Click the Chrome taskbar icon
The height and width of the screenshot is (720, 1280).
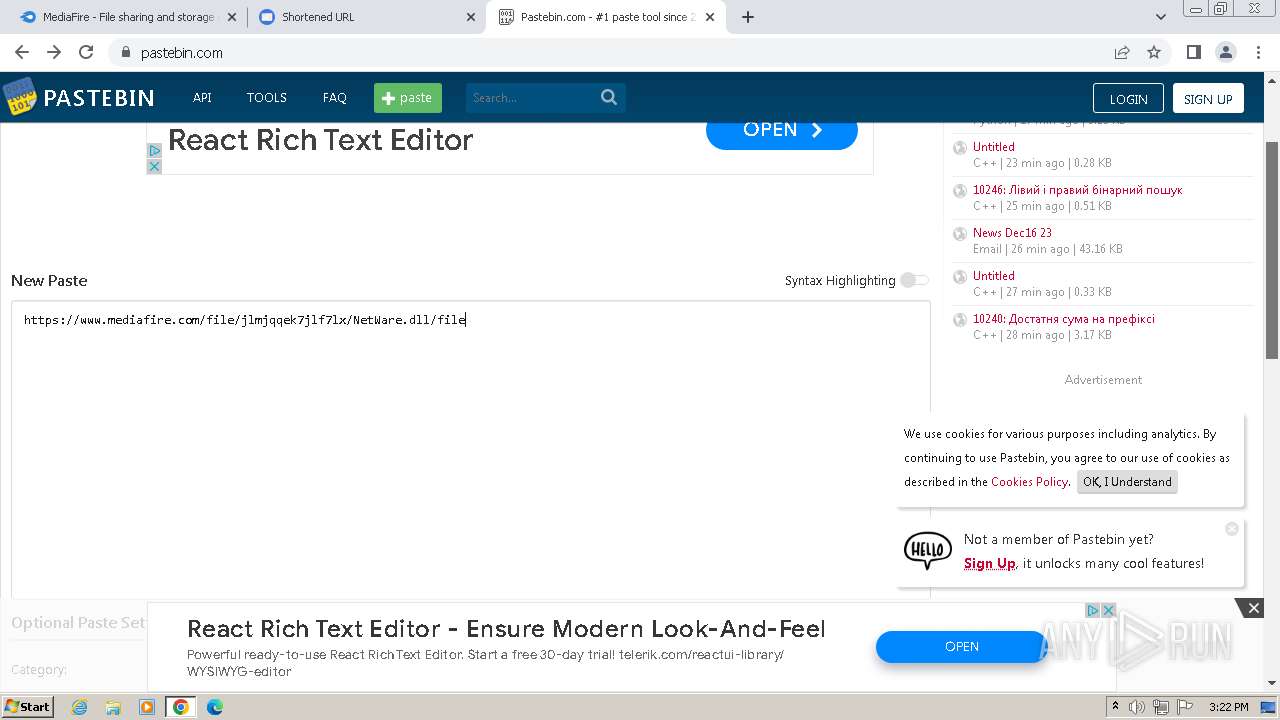click(x=181, y=707)
